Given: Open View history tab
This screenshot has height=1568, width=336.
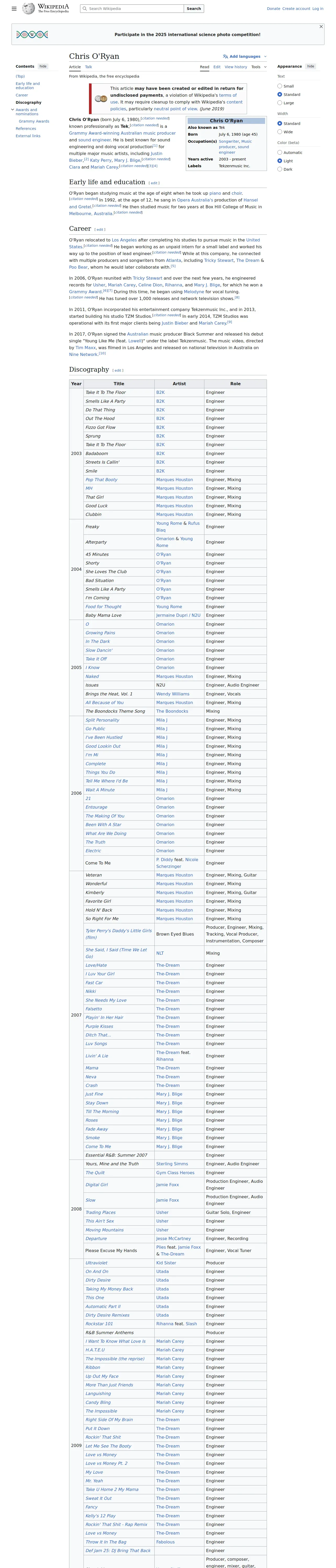Looking at the screenshot, I should [236, 67].
